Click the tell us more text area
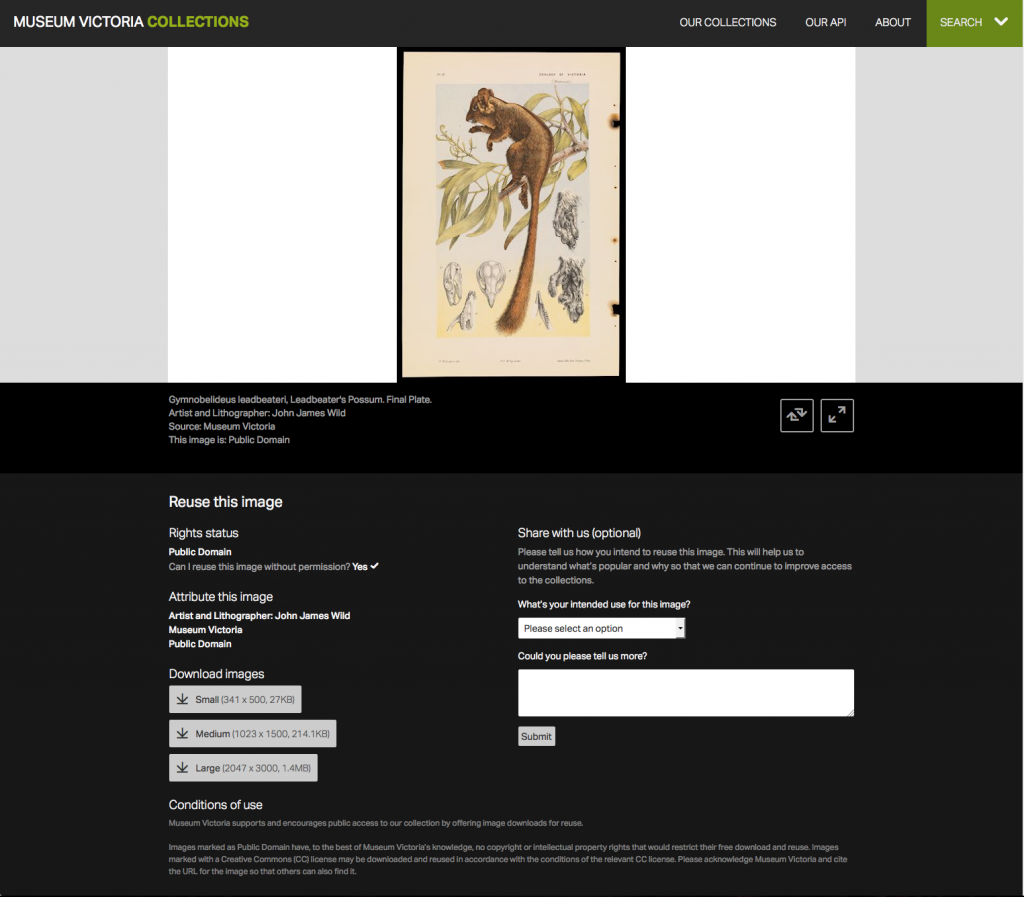Image resolution: width=1024 pixels, height=897 pixels. (686, 693)
